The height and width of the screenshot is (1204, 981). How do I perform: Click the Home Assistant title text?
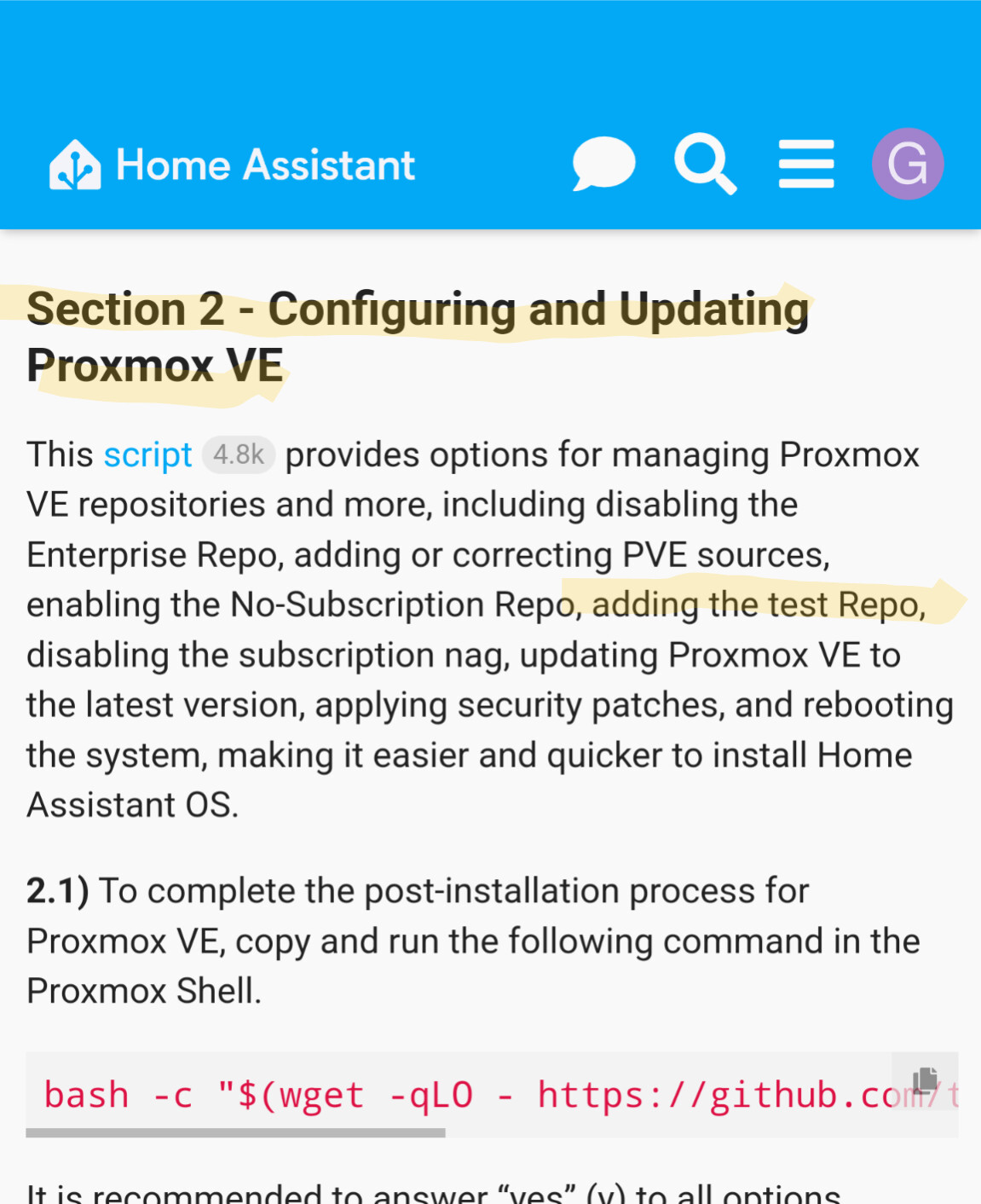coord(264,165)
